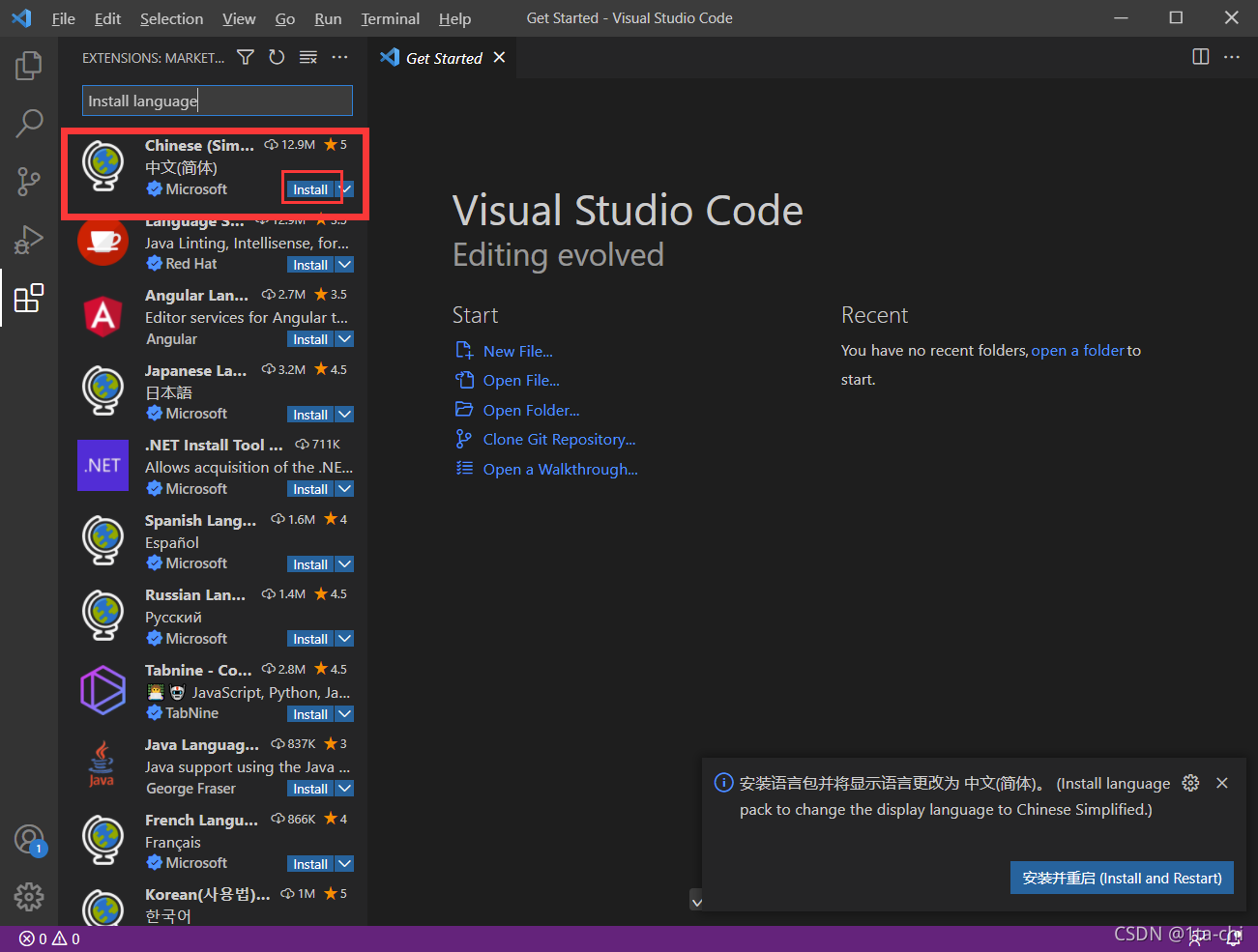The width and height of the screenshot is (1258, 952).
Task: Select the Get Started tab
Action: (x=444, y=58)
